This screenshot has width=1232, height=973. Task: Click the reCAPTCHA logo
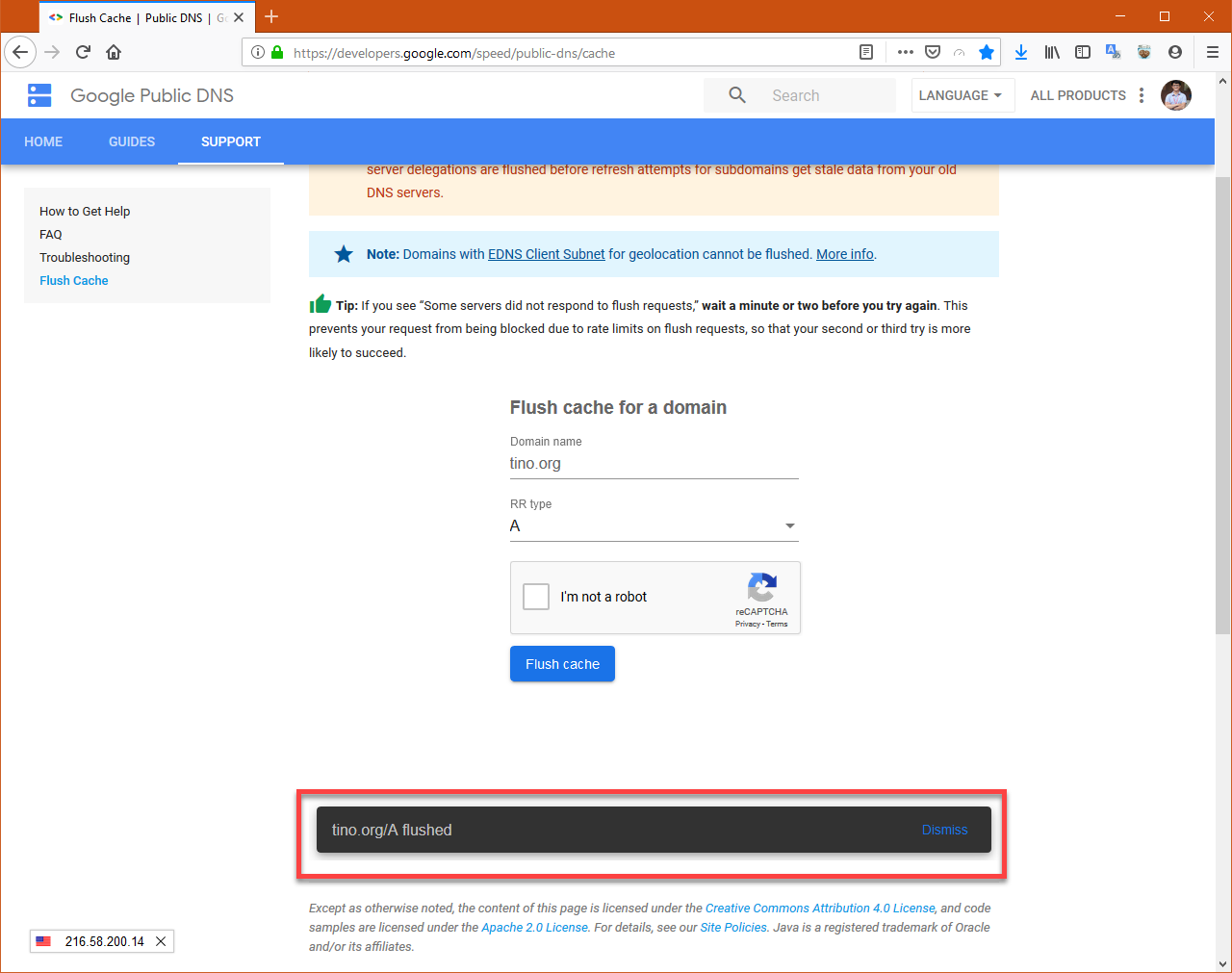pos(762,587)
